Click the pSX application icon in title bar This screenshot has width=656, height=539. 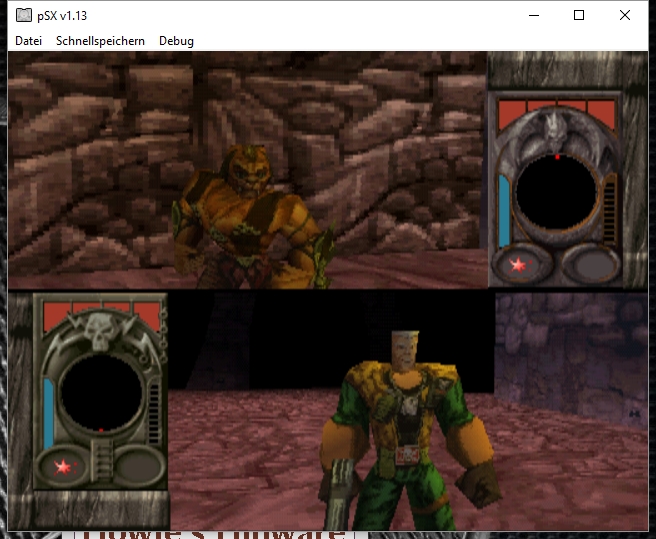(x=24, y=15)
